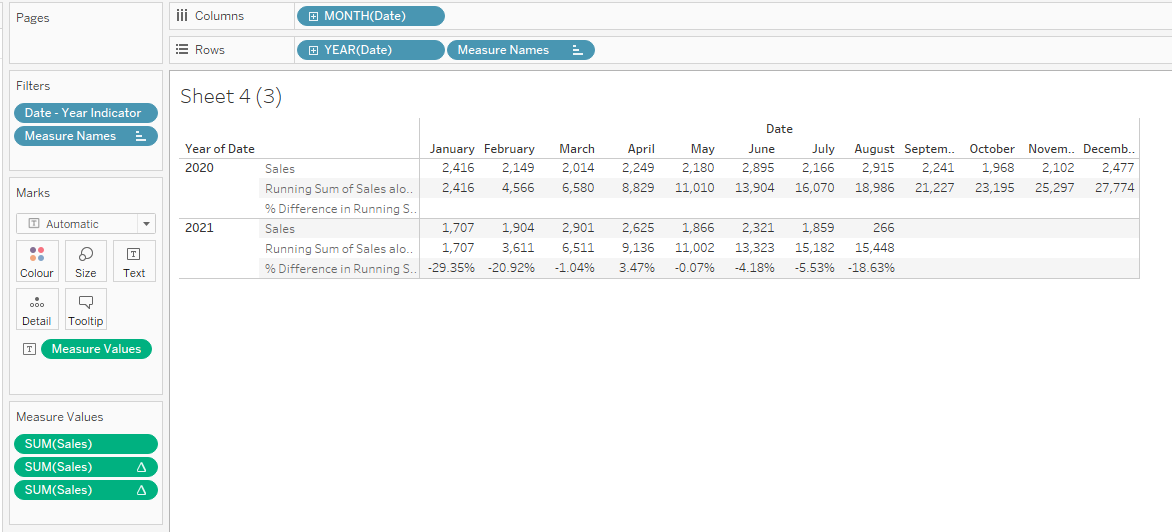
Task: Click the Sheet 4 (3) title
Action: tap(231, 96)
